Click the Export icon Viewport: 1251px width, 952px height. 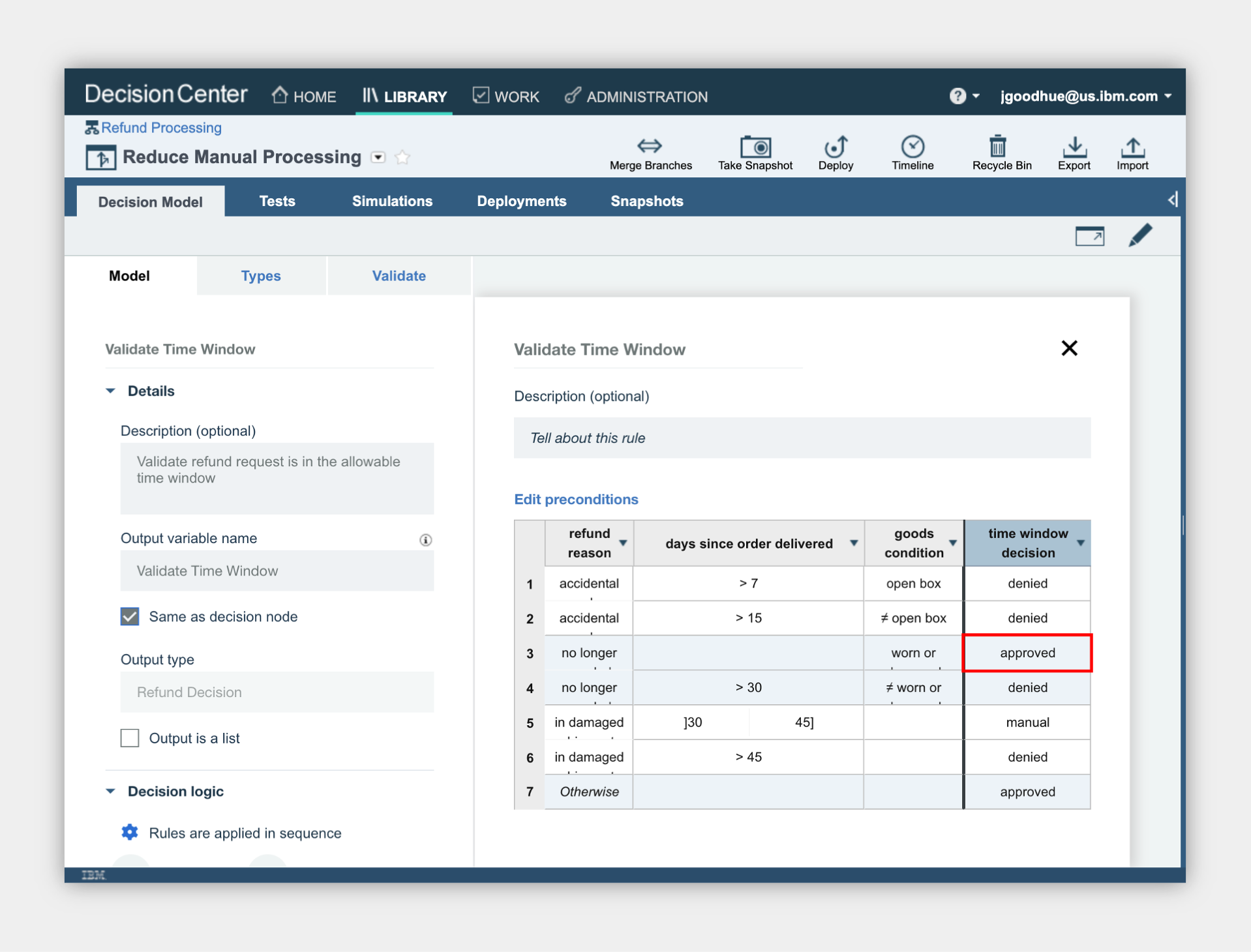[x=1074, y=147]
